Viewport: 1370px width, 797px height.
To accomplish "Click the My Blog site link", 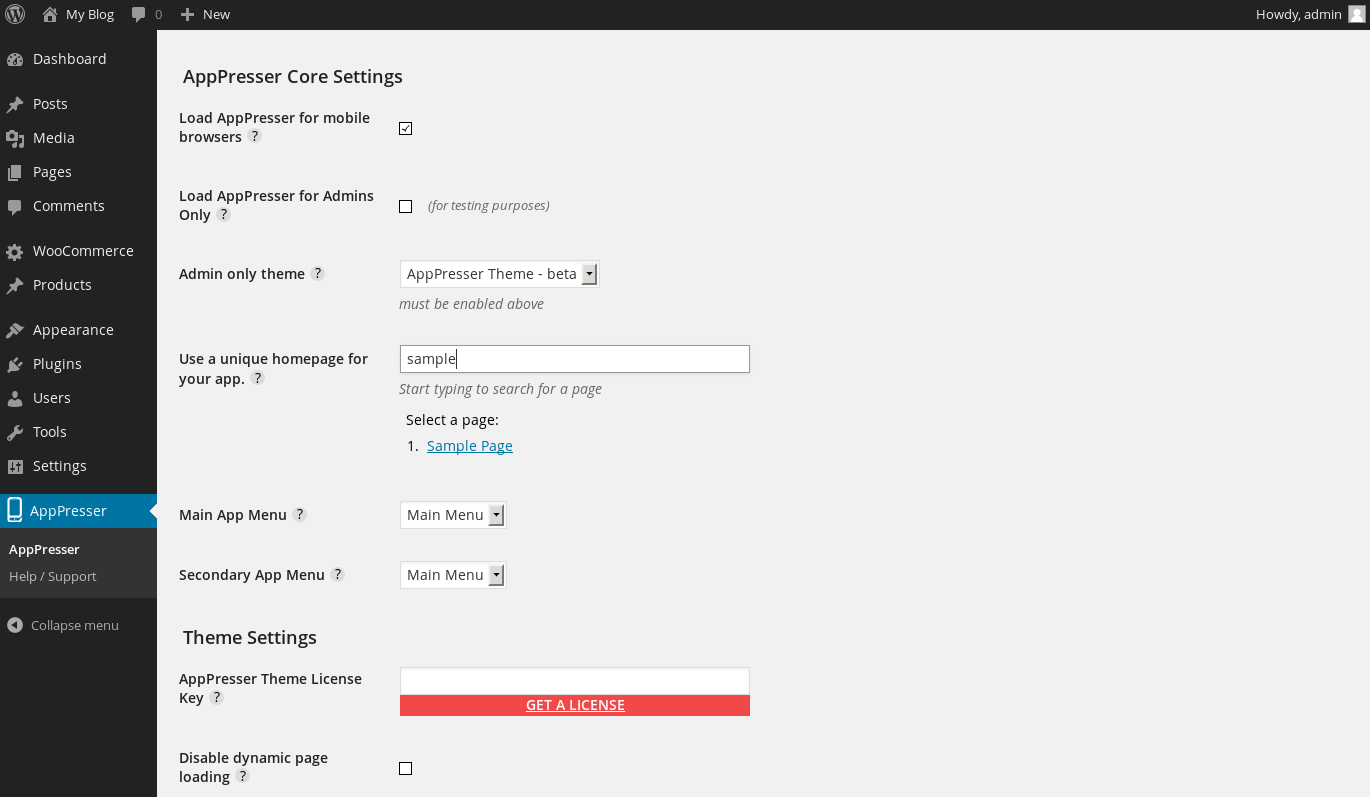I will [x=90, y=14].
